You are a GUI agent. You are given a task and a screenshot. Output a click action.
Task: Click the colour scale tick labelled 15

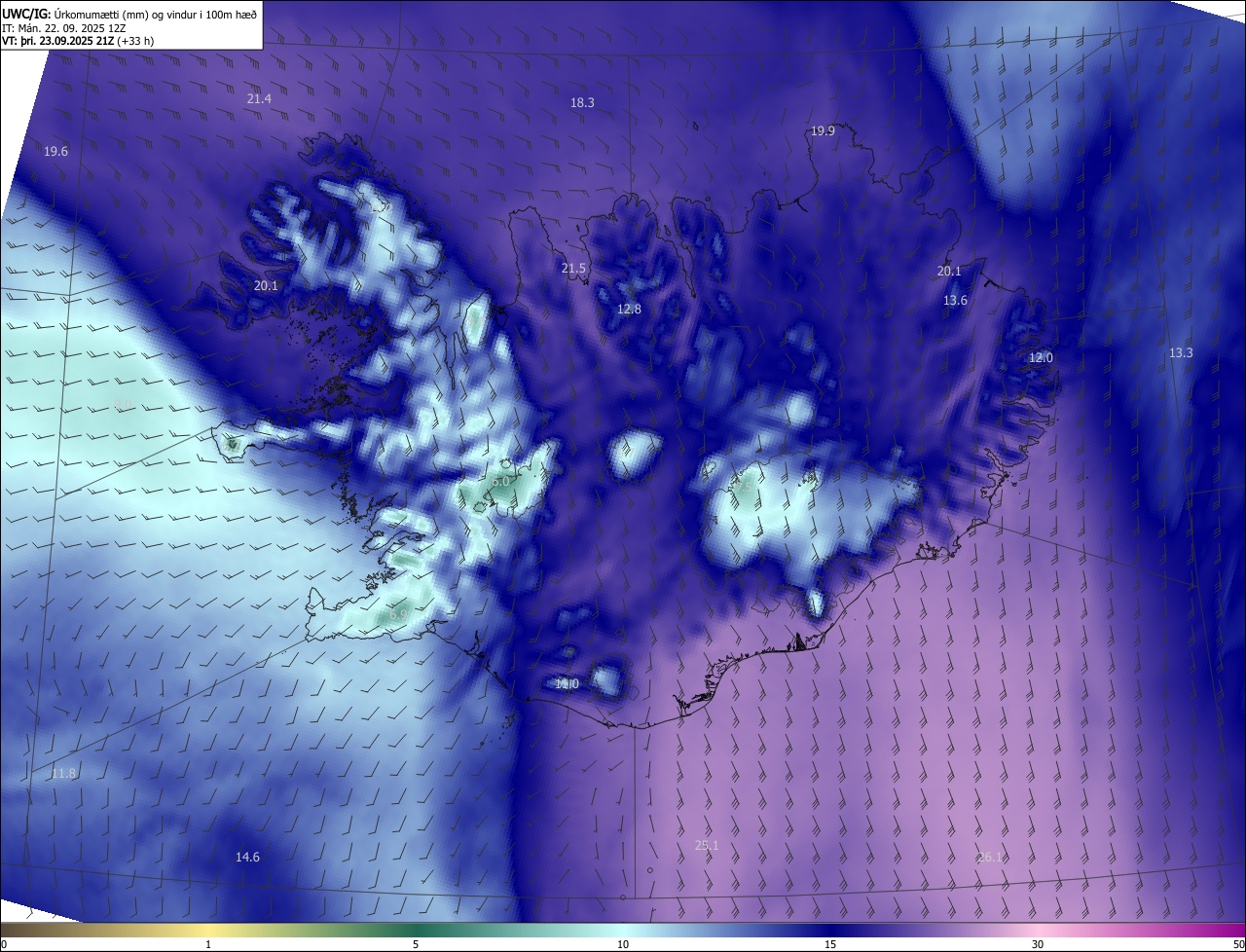click(830, 944)
